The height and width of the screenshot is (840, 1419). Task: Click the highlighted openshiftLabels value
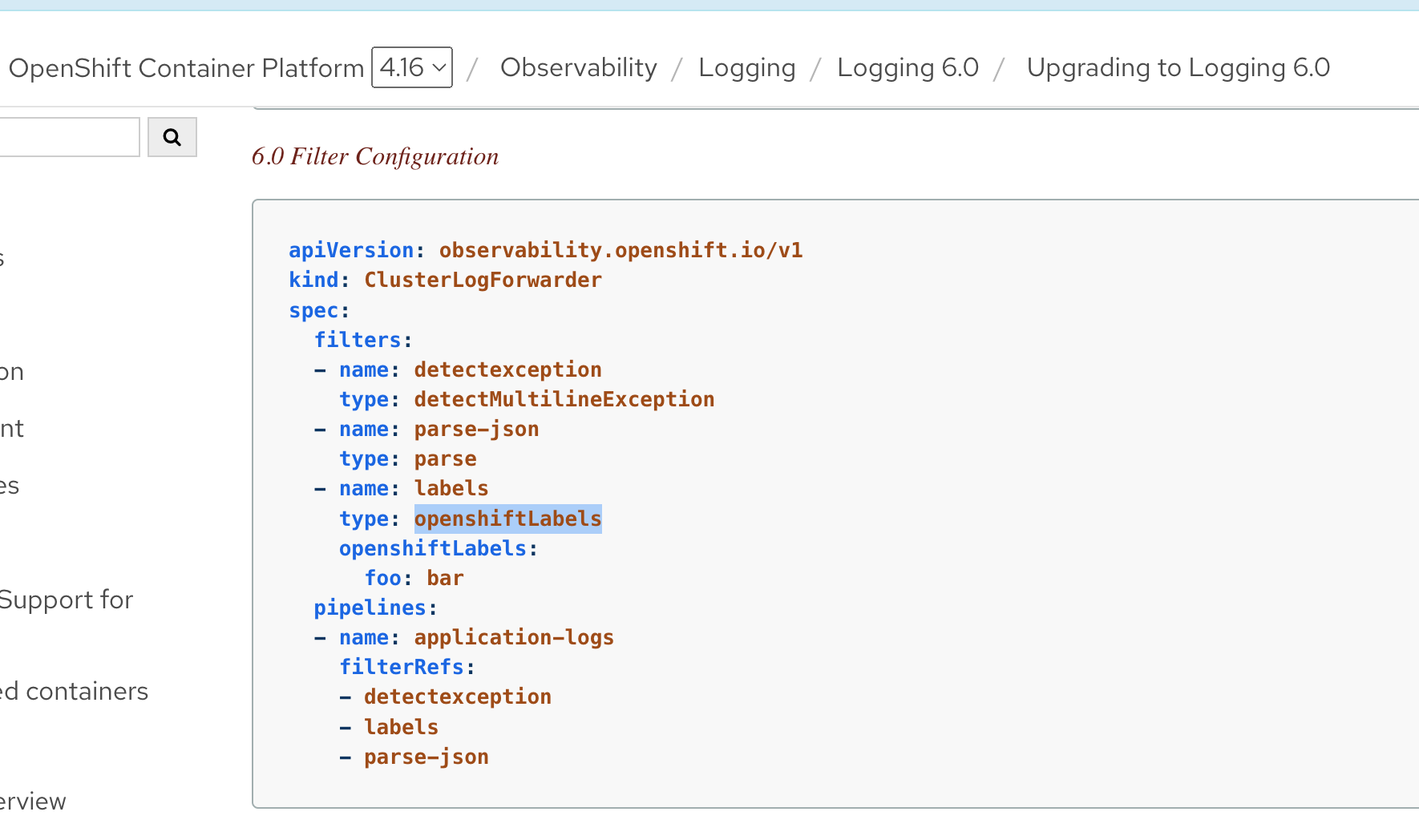507,519
